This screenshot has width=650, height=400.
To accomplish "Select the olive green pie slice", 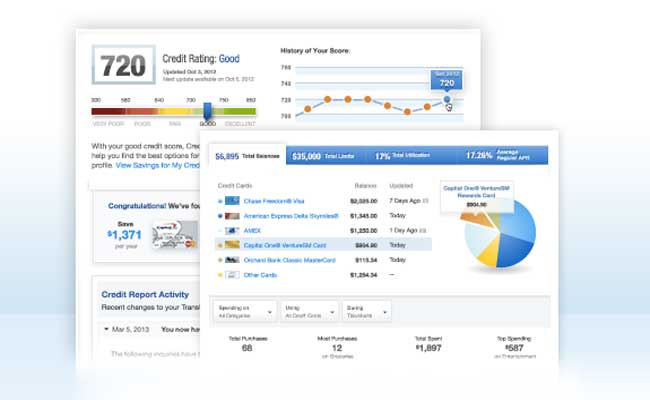I will point(495,218).
